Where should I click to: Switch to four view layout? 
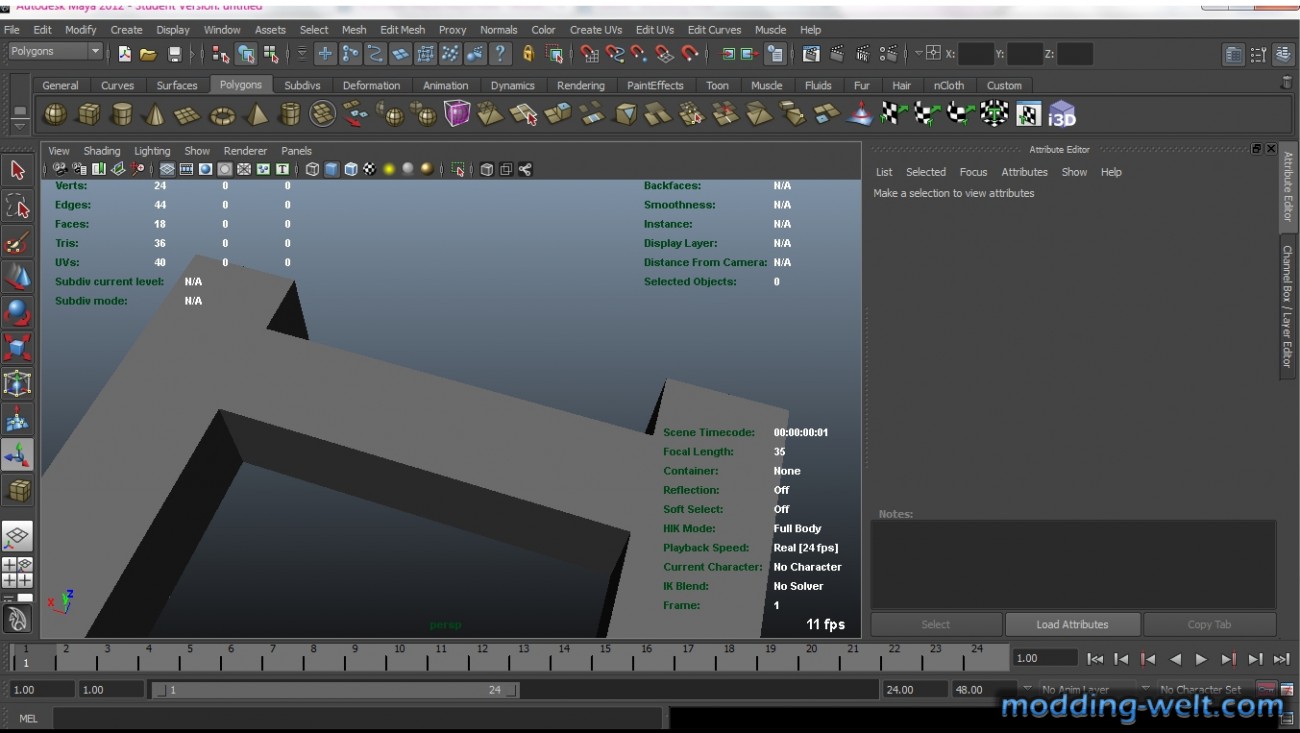17,573
